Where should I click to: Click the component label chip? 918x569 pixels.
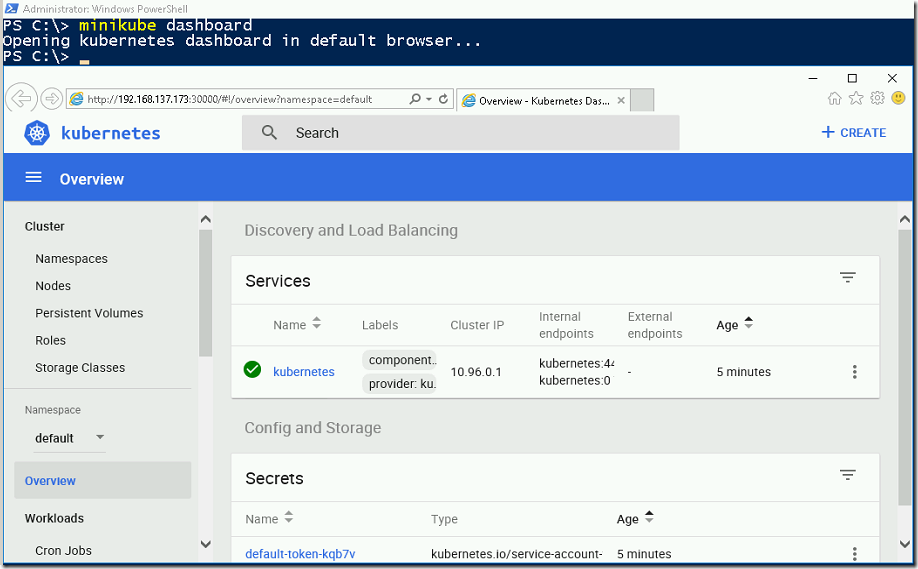(400, 360)
